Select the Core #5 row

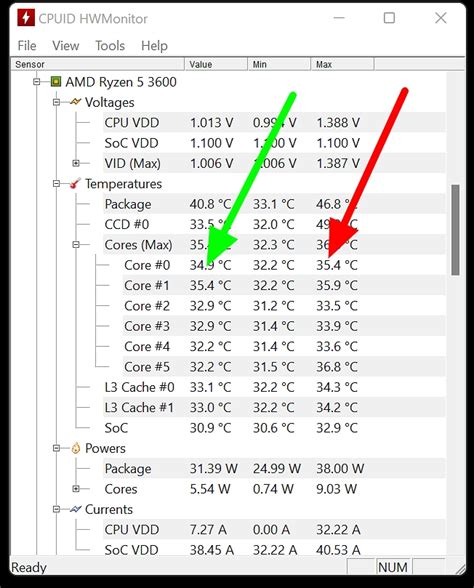(284, 366)
